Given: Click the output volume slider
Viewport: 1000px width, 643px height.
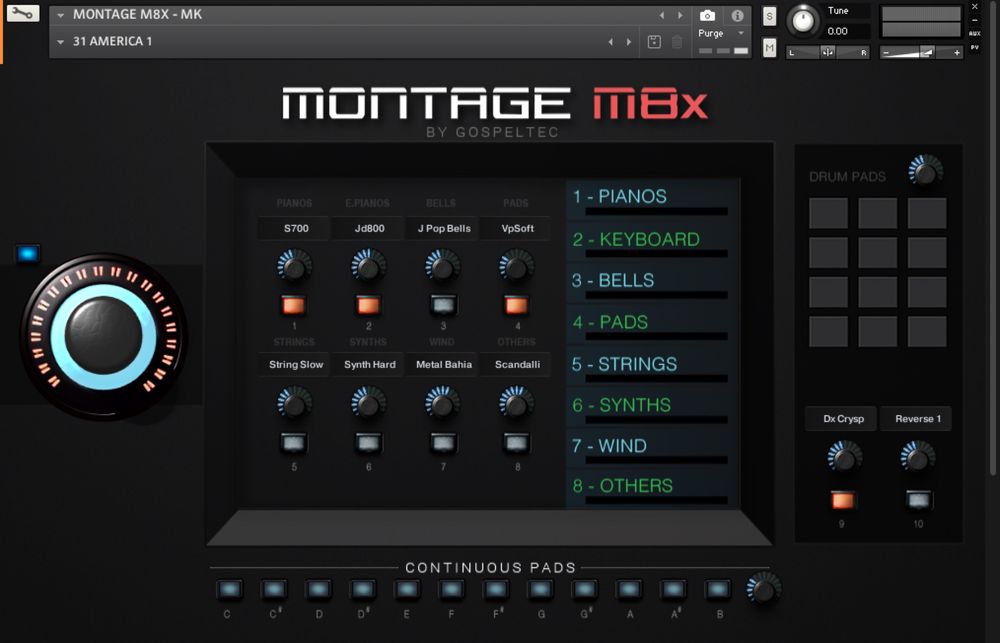Looking at the screenshot, I should coord(920,53).
